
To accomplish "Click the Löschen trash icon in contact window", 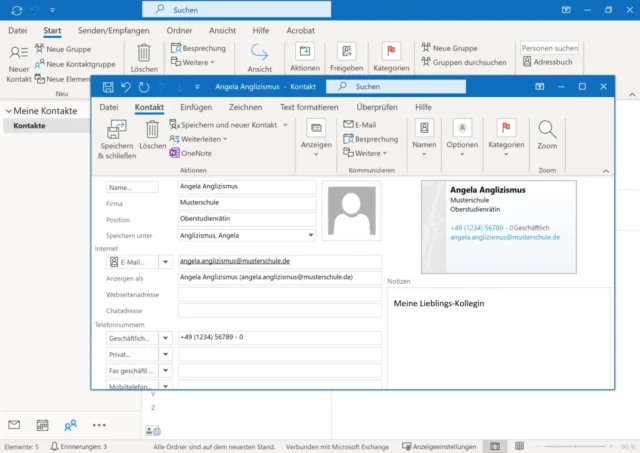I will 152,130.
